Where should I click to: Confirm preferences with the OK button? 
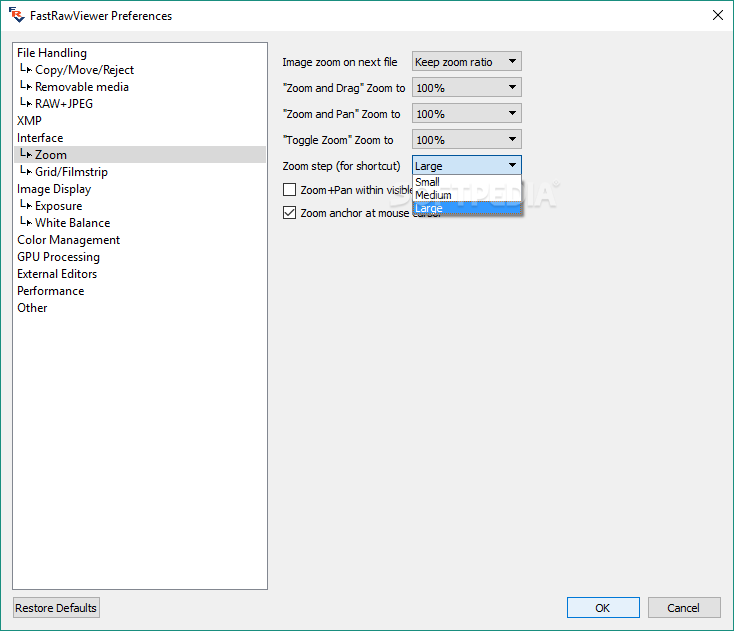pos(603,608)
